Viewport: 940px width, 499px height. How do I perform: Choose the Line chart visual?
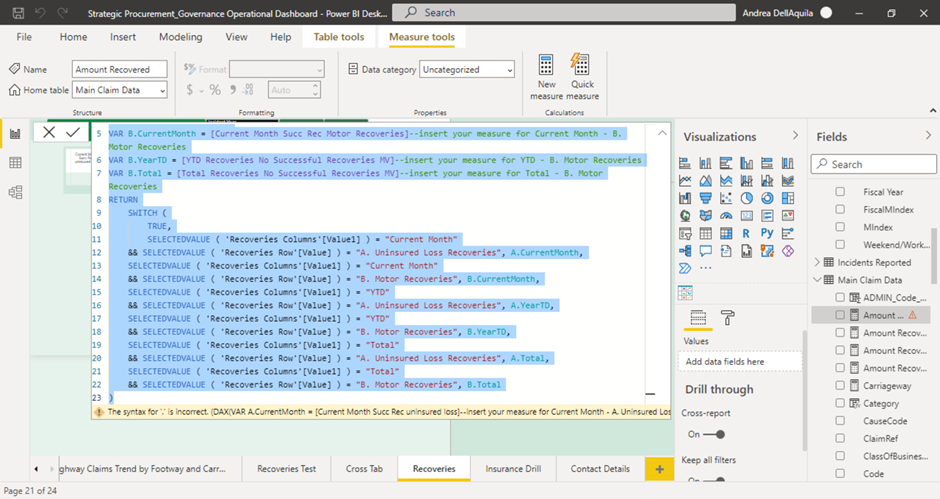685,181
